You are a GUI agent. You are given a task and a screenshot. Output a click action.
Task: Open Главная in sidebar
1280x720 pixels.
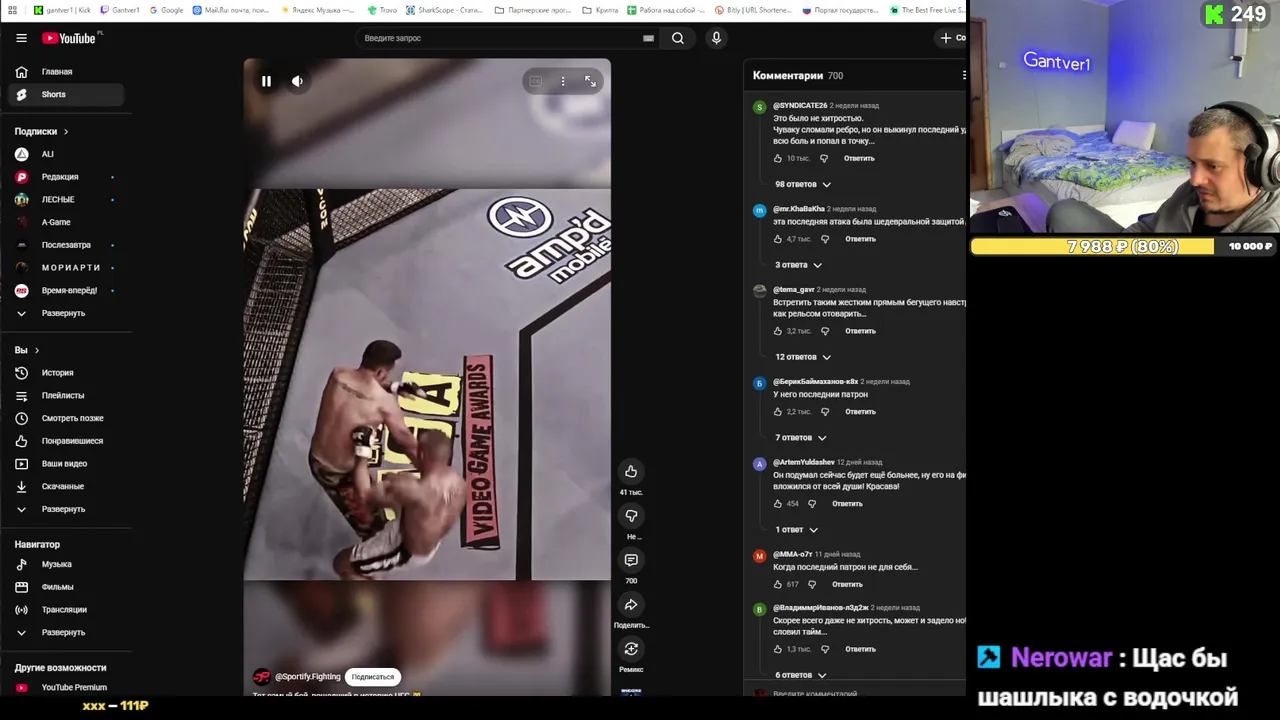click(66, 72)
